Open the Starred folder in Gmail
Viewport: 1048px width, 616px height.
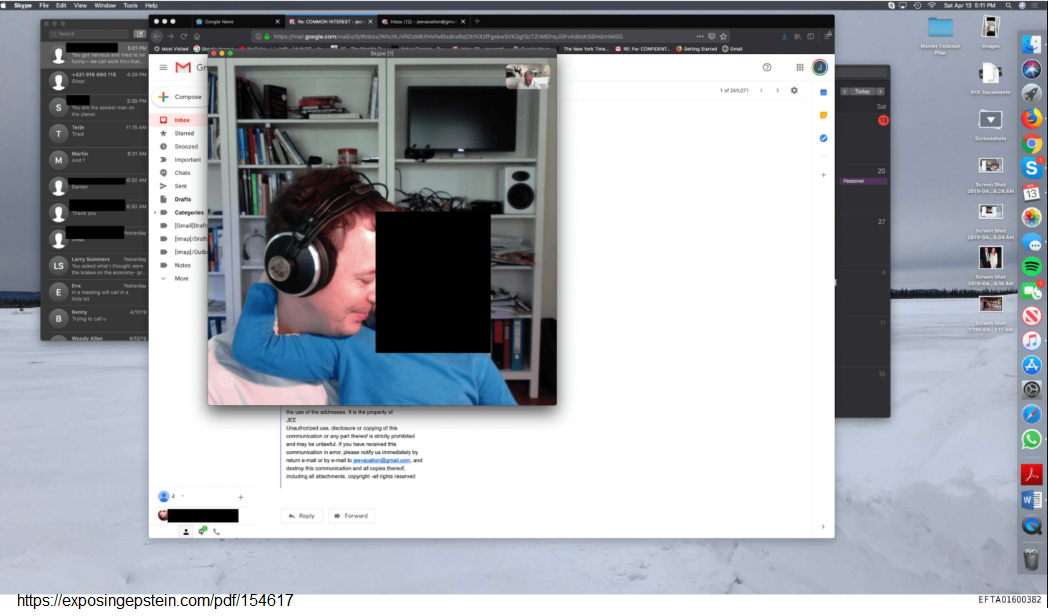[184, 134]
